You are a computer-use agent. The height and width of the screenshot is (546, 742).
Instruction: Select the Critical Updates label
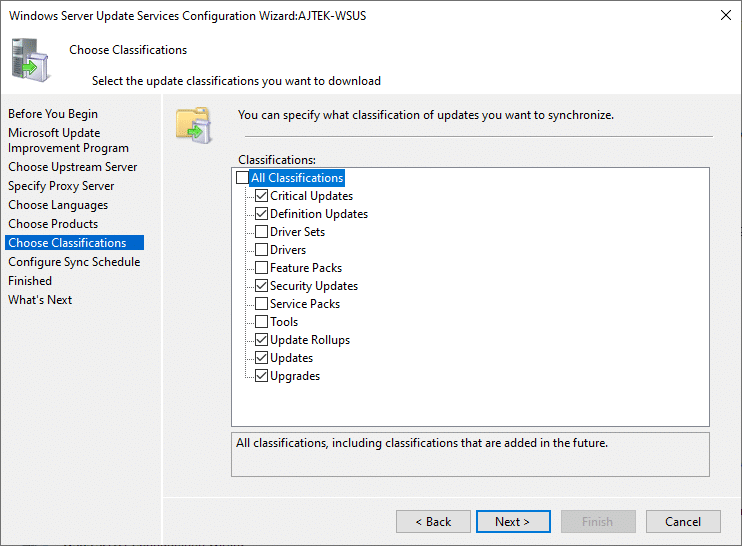[311, 195]
